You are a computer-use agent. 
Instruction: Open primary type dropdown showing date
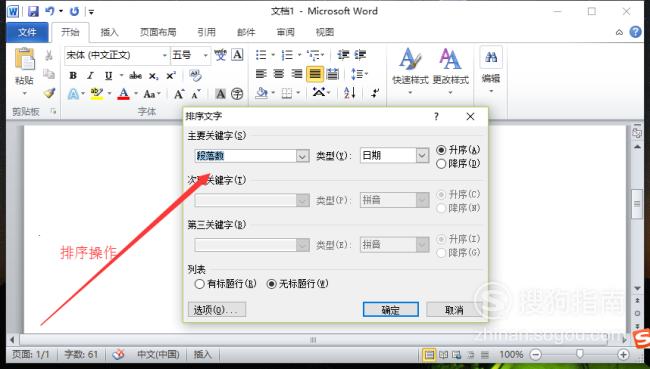click(422, 155)
